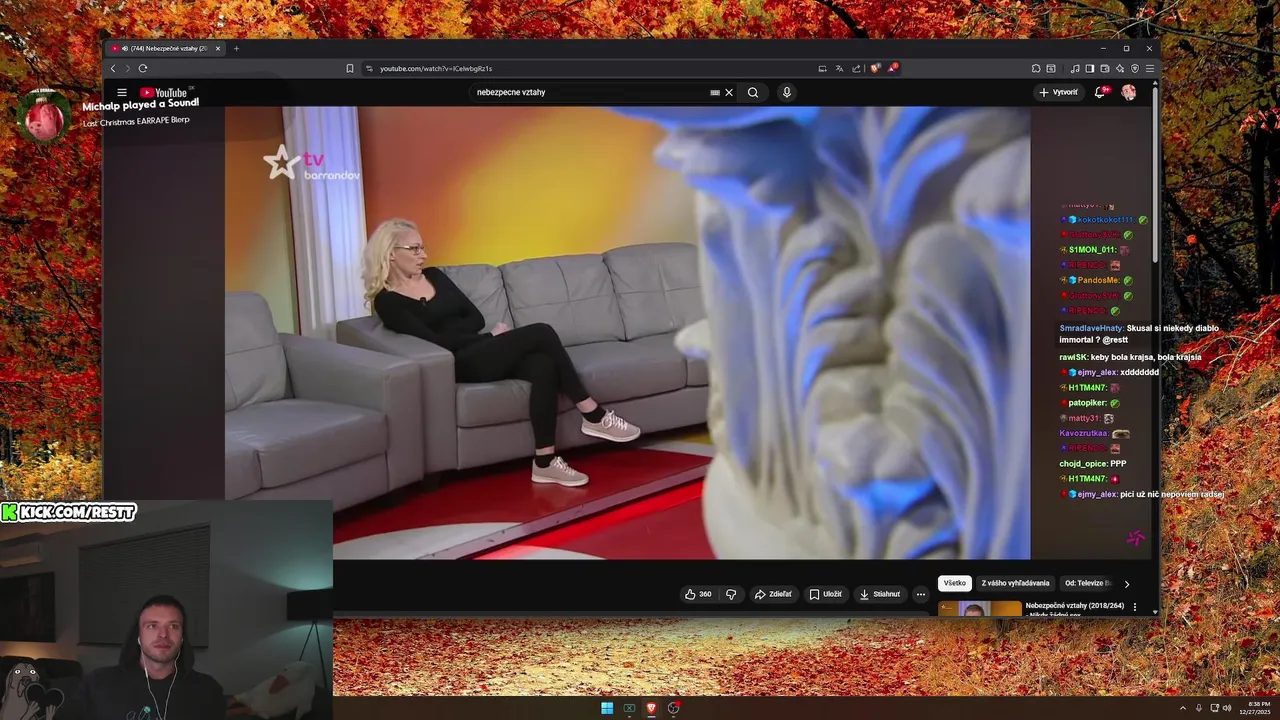Open browser extensions puzzle icon
The image size is (1280, 720).
click(x=1036, y=68)
